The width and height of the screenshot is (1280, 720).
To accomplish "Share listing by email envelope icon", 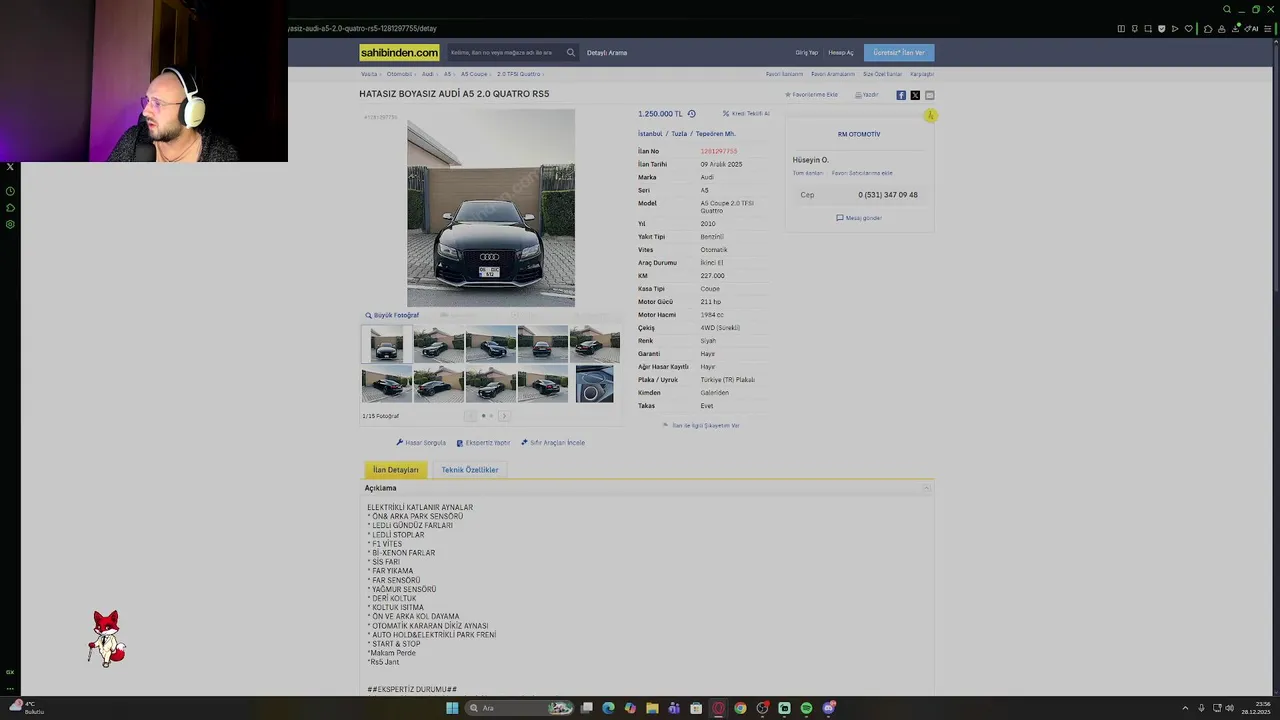I will (929, 95).
